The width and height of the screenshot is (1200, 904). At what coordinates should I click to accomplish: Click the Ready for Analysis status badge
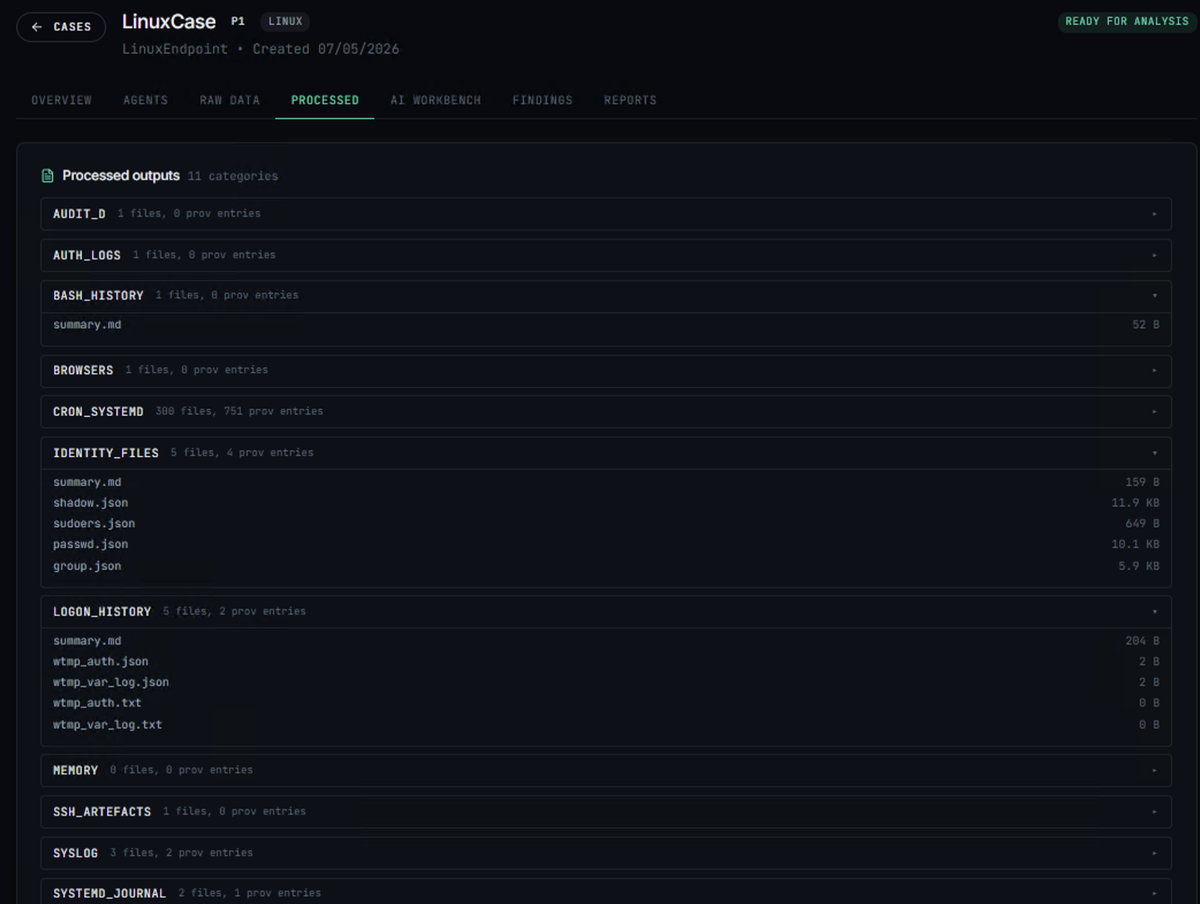[1127, 21]
